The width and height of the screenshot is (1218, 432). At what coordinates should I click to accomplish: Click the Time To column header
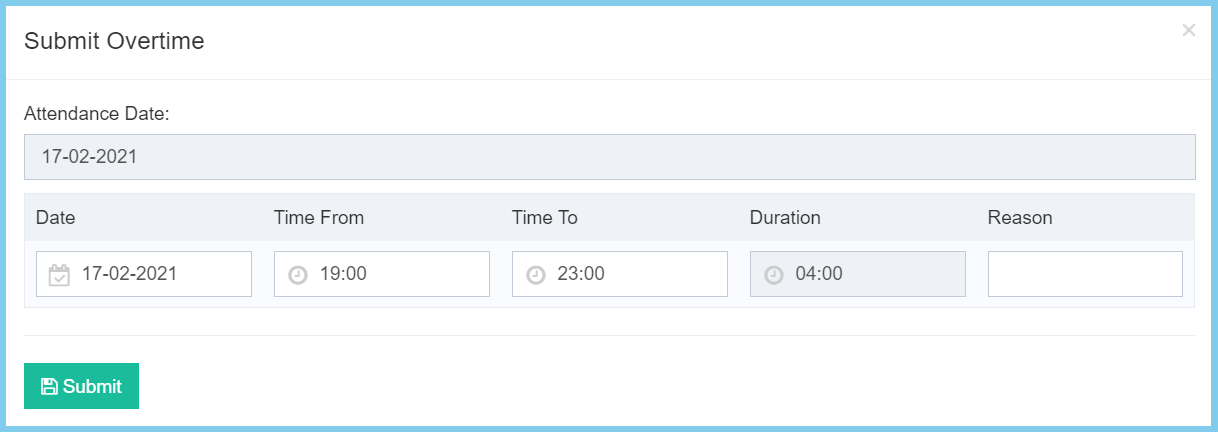click(544, 217)
